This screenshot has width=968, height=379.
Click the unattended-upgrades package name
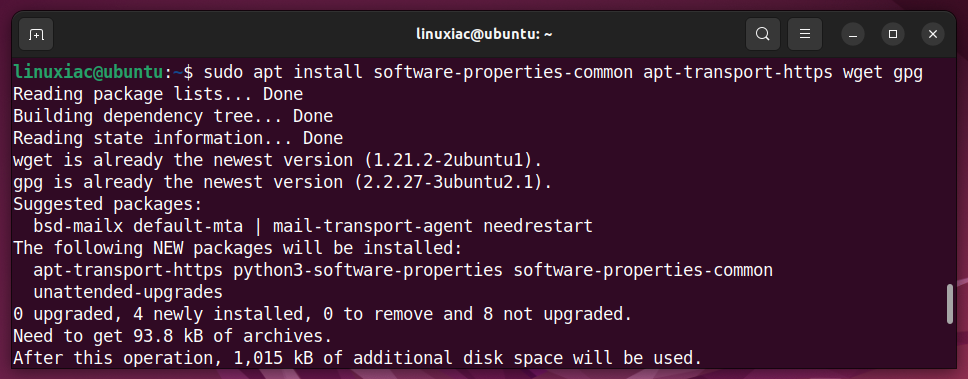pyautogui.click(x=128, y=292)
